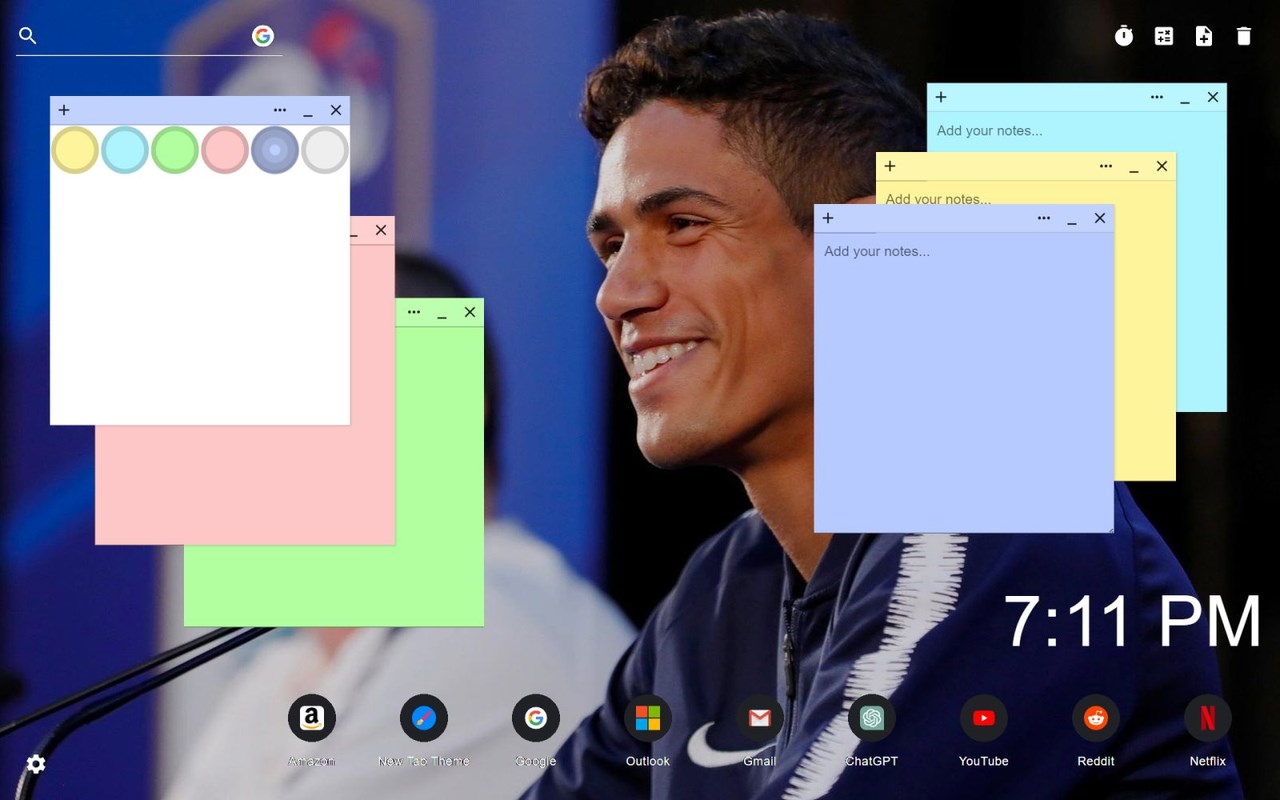Close the yellow sticky note
Screen dimensions: 1280x800
[1162, 166]
